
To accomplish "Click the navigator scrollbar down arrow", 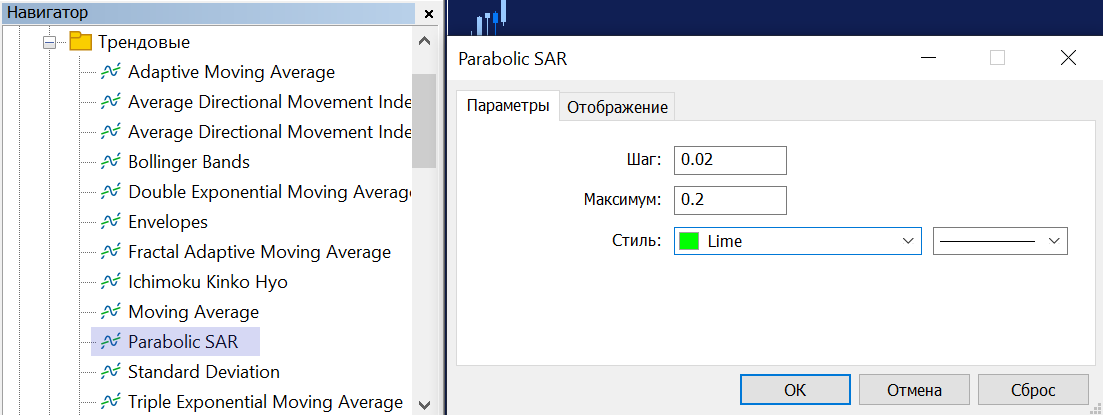I will pos(424,404).
